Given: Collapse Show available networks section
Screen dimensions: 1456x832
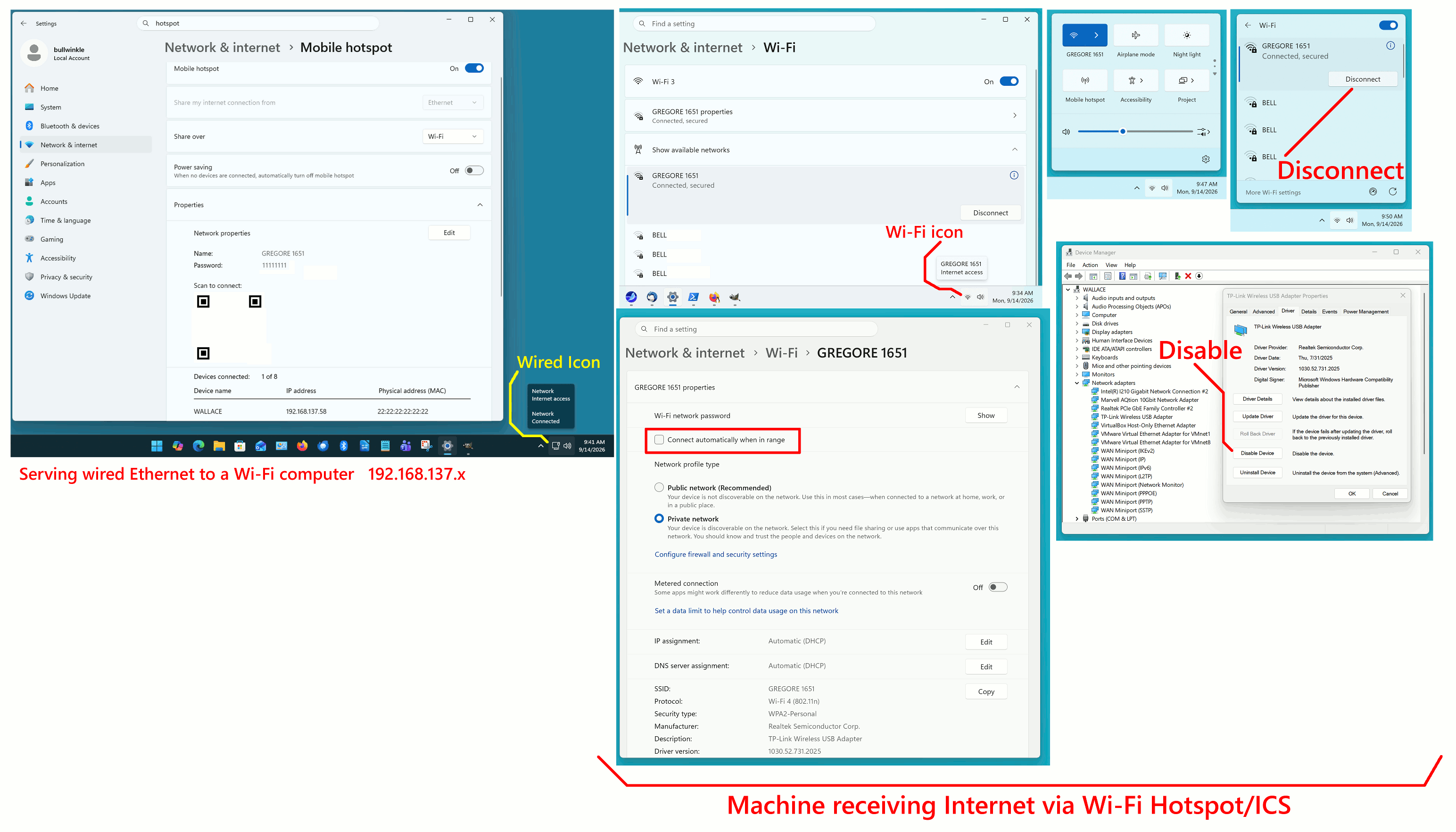Looking at the screenshot, I should (1015, 150).
